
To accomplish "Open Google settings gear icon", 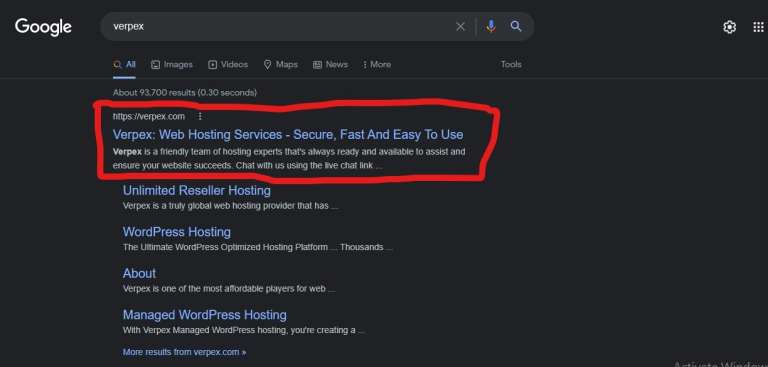I will click(x=729, y=27).
